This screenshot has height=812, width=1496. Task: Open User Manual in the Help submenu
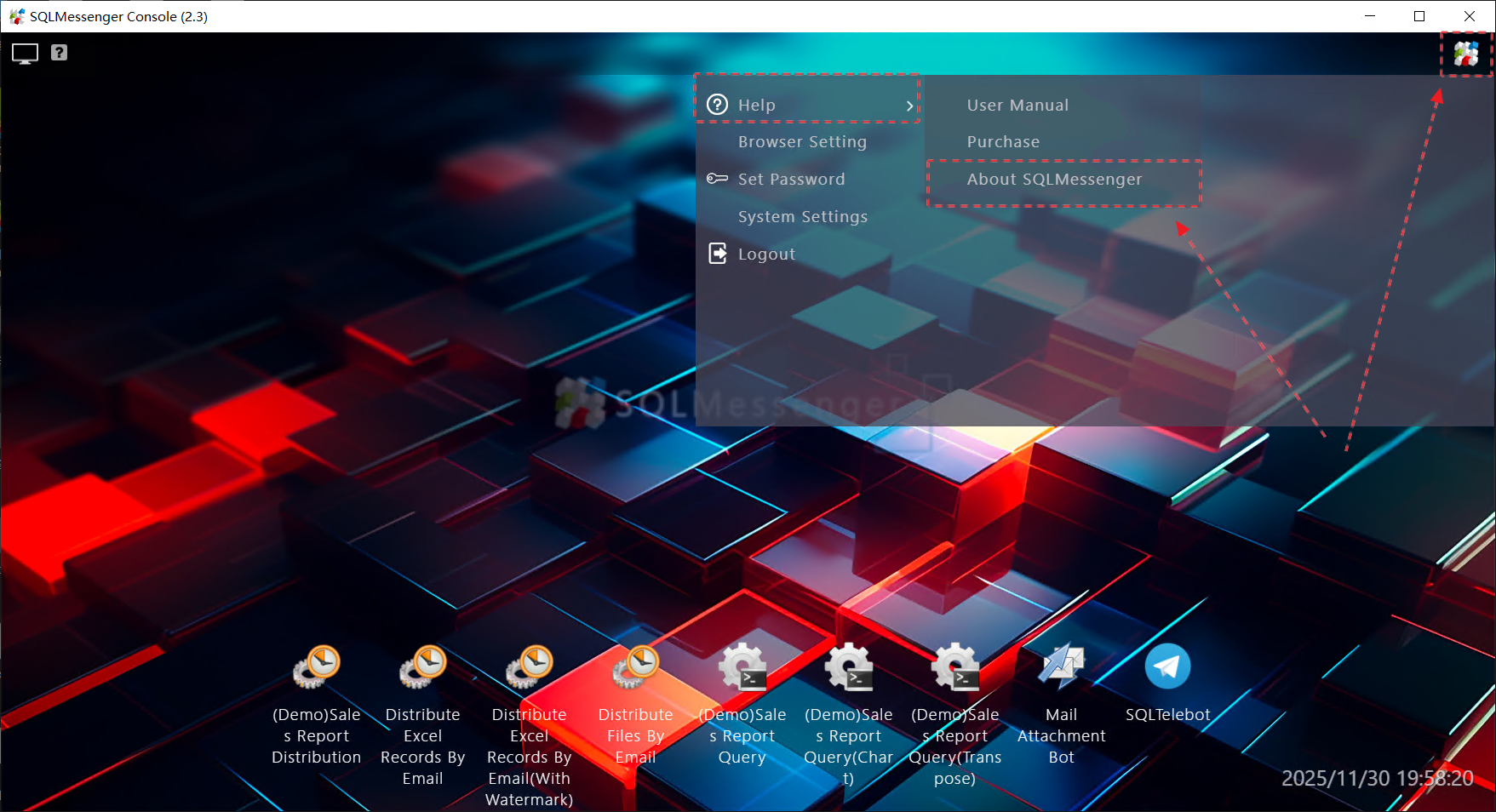[x=1017, y=106]
